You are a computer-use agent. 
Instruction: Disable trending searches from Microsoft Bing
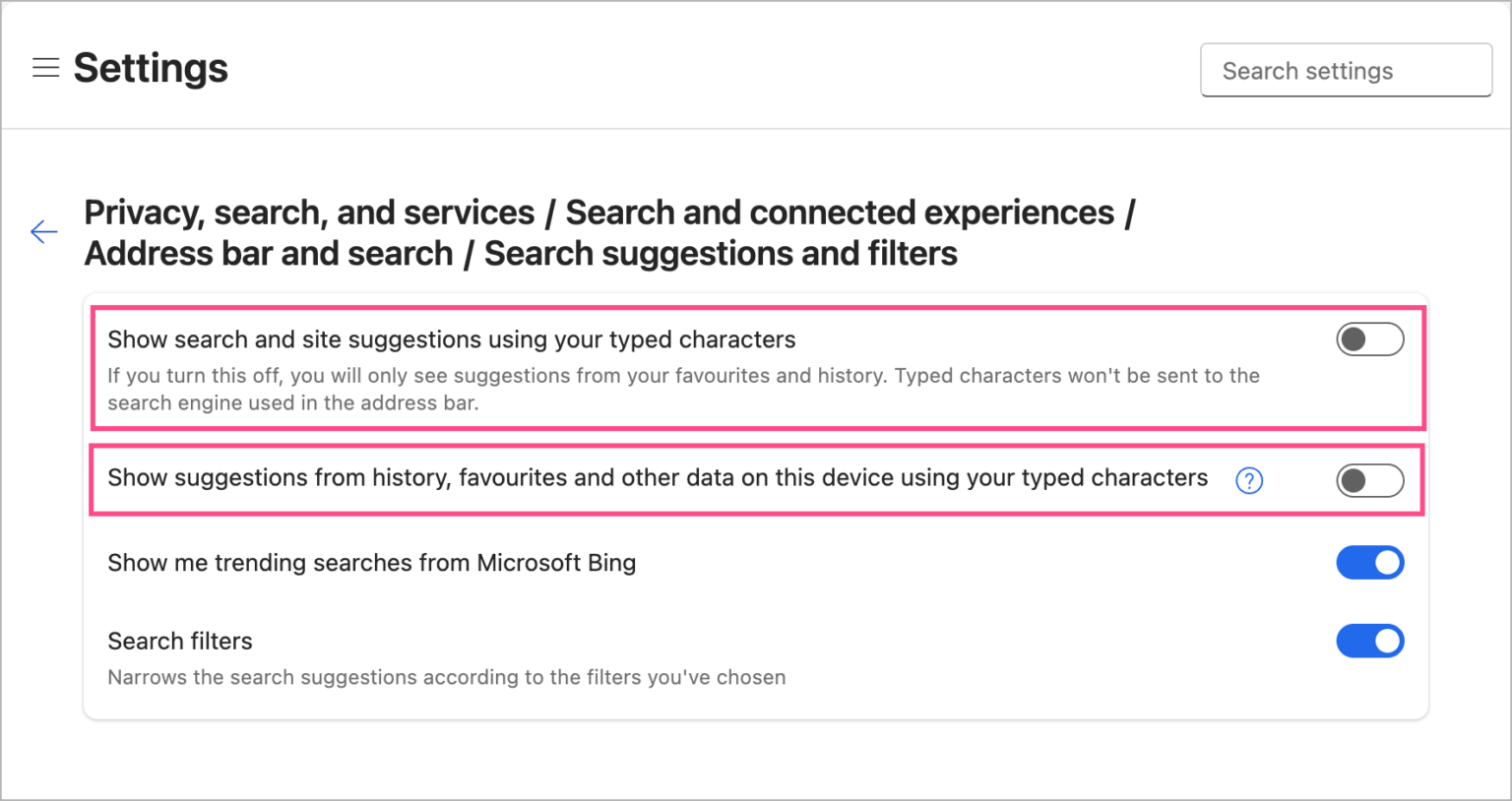pyautogui.click(x=1369, y=562)
